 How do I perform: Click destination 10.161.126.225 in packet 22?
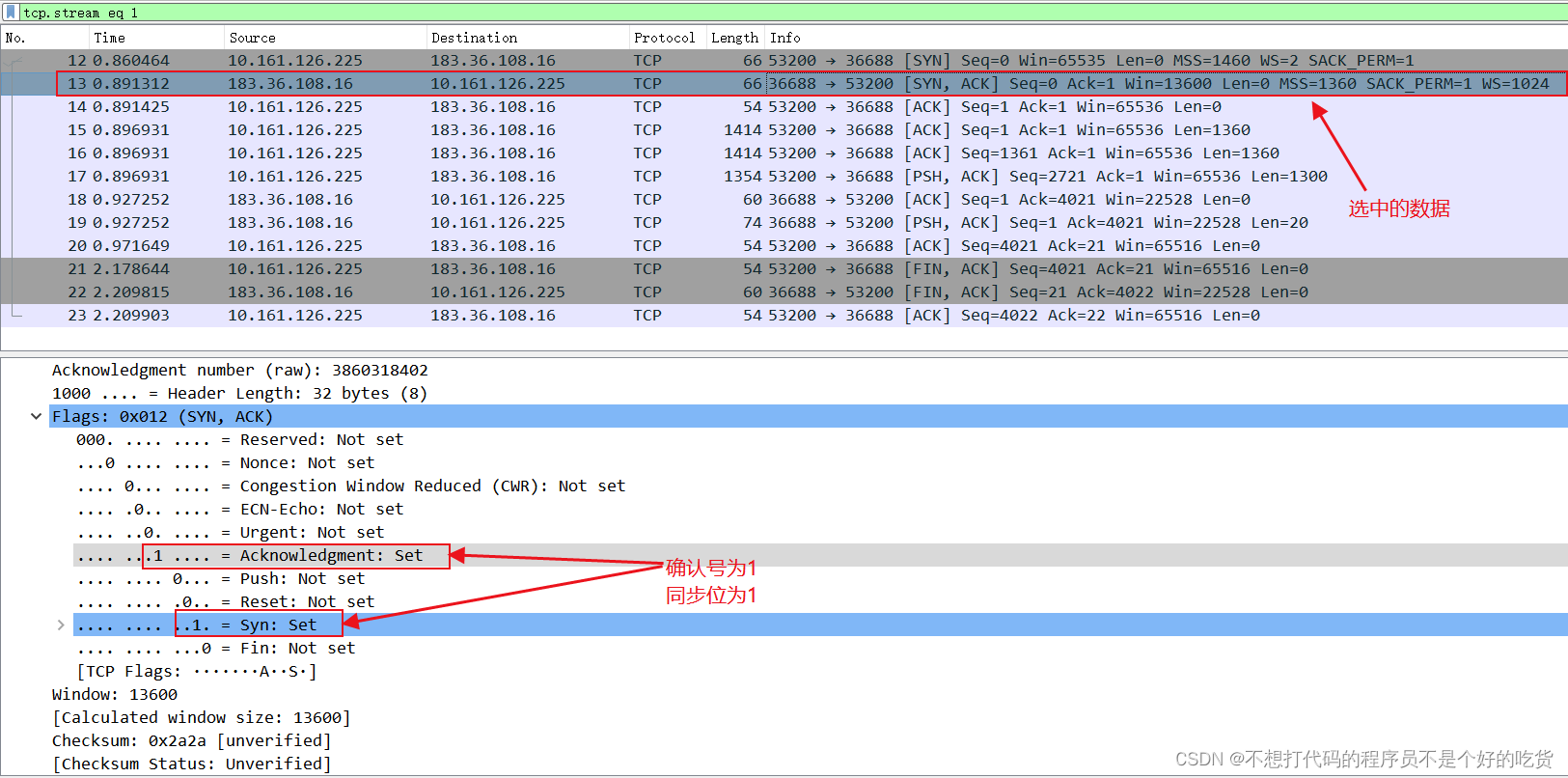click(498, 292)
